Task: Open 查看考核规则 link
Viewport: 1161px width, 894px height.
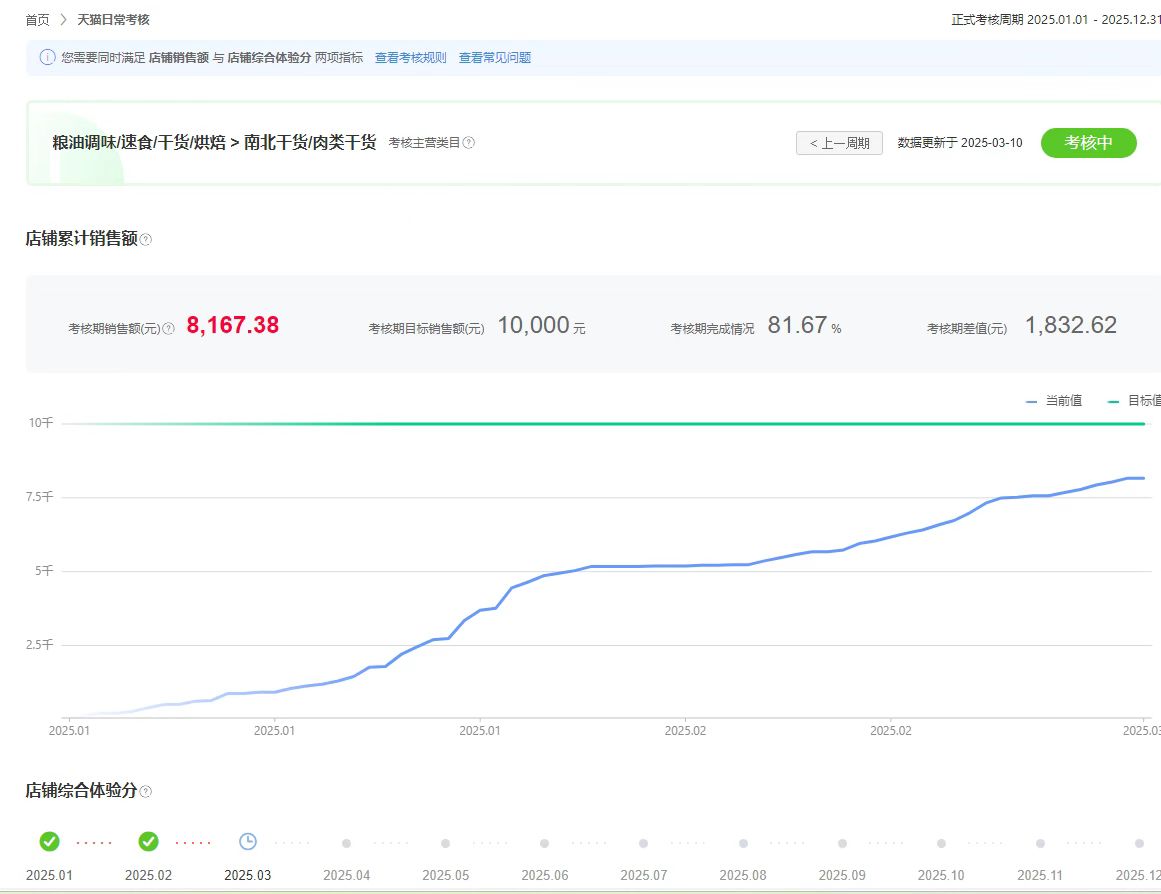Action: pos(410,58)
